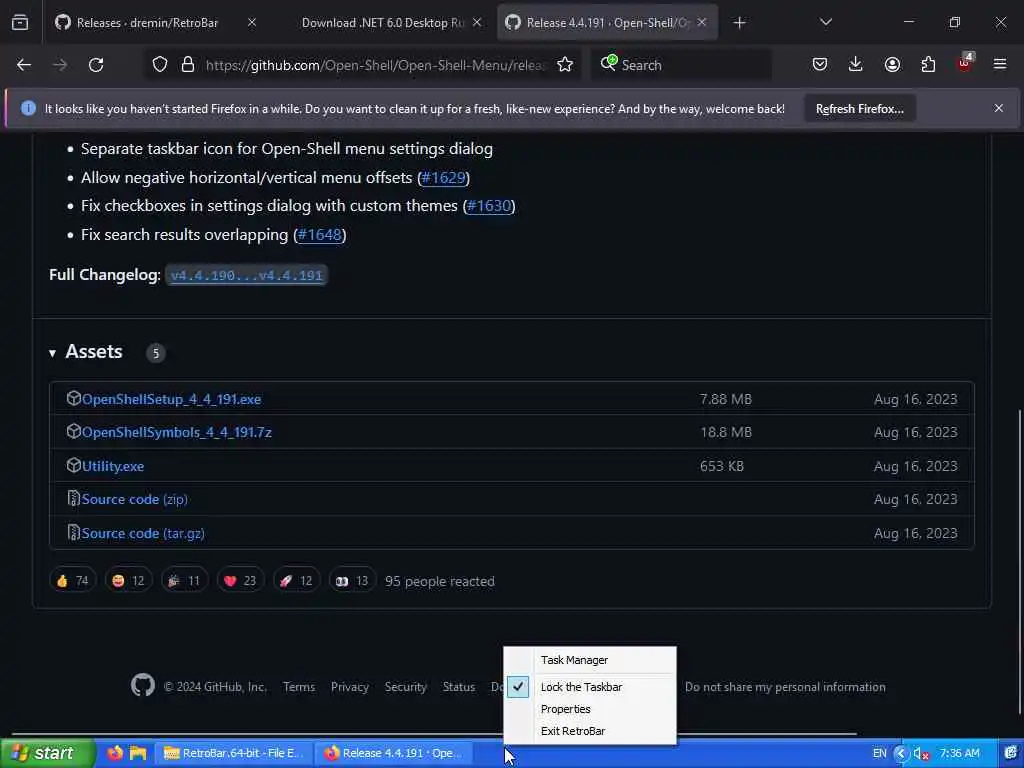Click EN language indicator in tray
The image size is (1024, 768).
click(879, 753)
